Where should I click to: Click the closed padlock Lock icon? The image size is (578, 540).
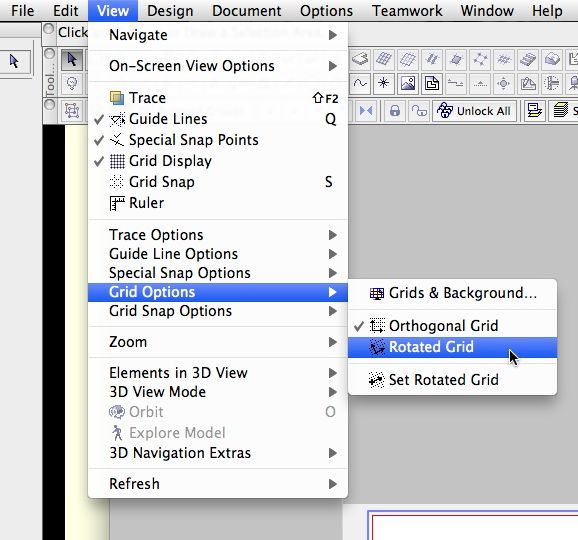(x=395, y=111)
